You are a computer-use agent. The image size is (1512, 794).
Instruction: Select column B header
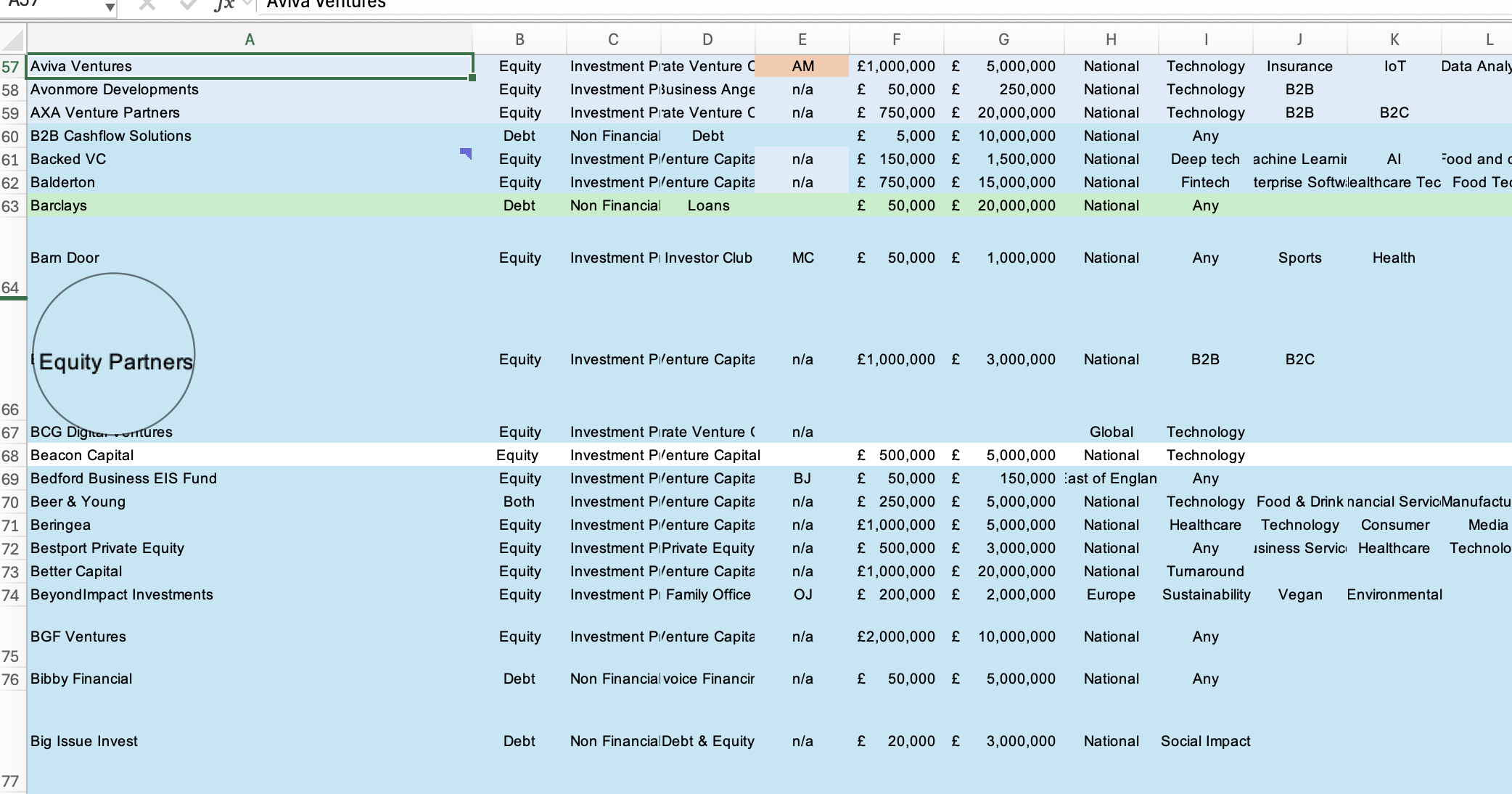[x=519, y=40]
